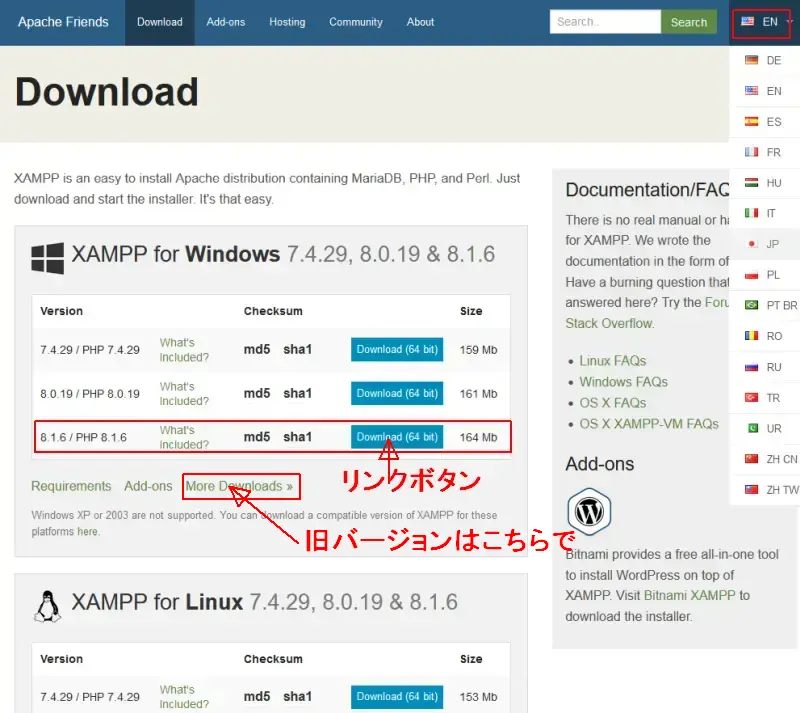Select the ZH TW Taiwan flag icon
Screen dimensions: 800x713
[751, 489]
